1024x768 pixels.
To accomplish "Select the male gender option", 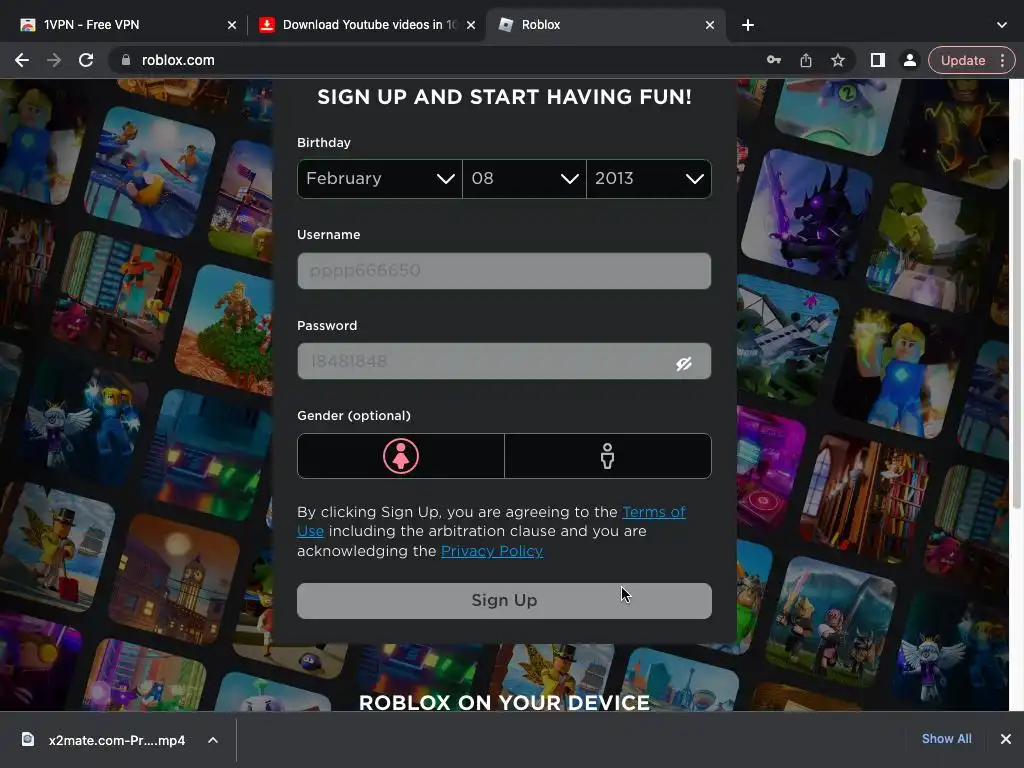I will [x=607, y=456].
